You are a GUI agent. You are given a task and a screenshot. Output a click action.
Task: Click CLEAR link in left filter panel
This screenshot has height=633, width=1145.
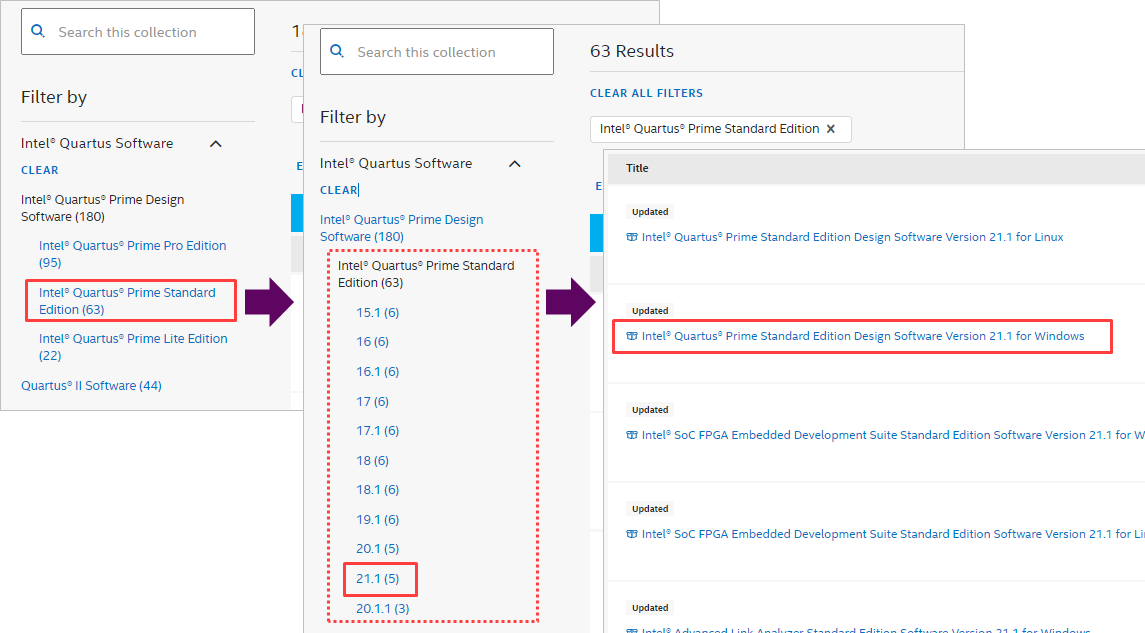click(x=39, y=170)
